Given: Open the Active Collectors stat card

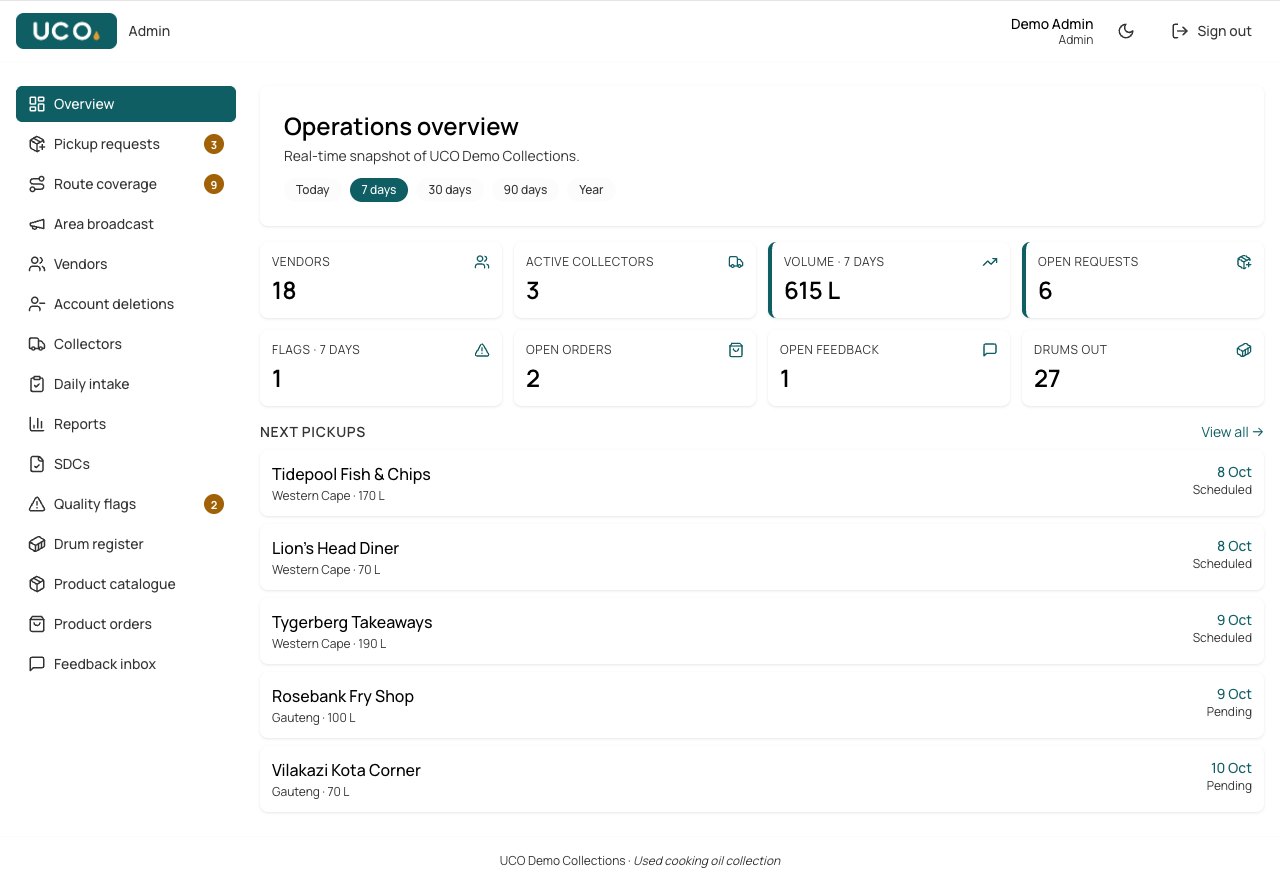Looking at the screenshot, I should tap(635, 280).
